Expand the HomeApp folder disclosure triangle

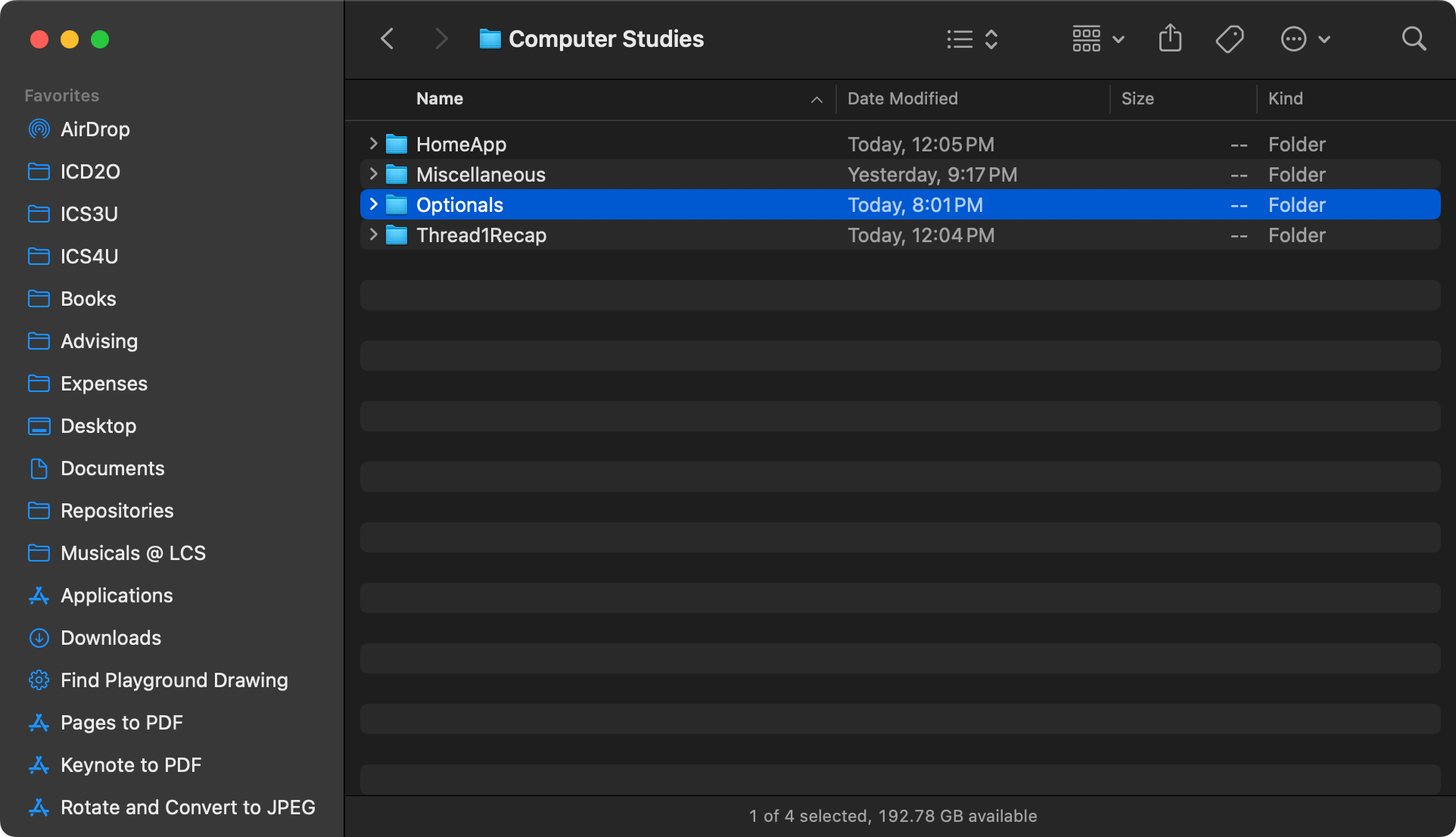(372, 144)
